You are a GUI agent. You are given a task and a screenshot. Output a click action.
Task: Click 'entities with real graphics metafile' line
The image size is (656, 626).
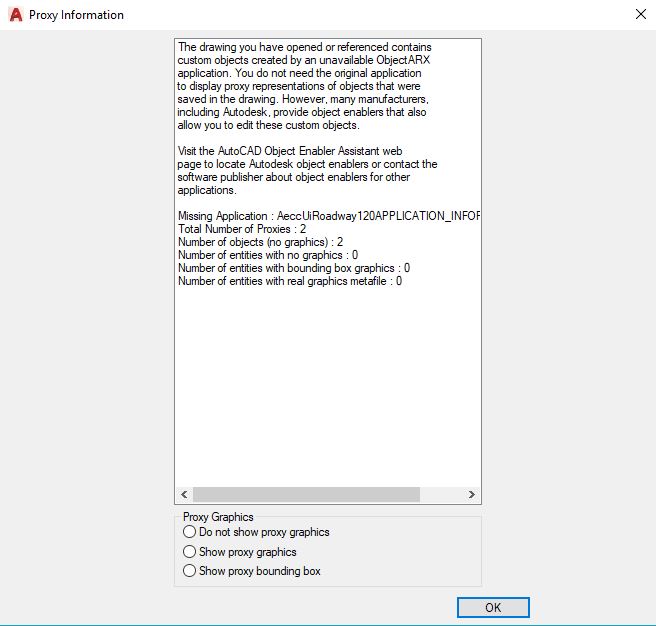pos(290,281)
